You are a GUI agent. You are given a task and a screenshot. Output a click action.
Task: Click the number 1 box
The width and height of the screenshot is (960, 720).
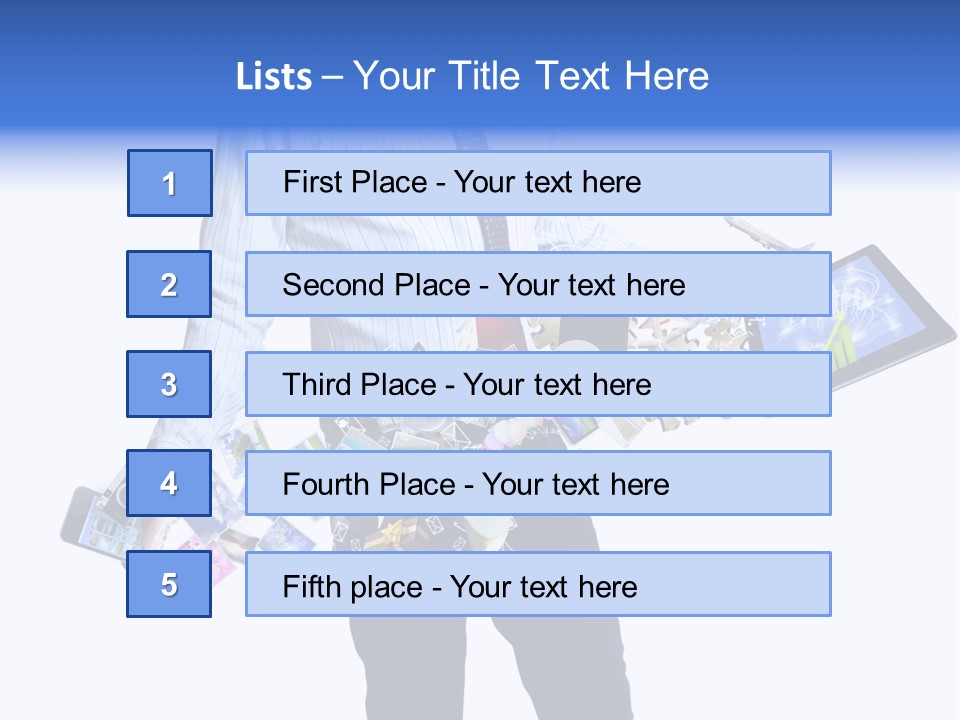pyautogui.click(x=170, y=183)
